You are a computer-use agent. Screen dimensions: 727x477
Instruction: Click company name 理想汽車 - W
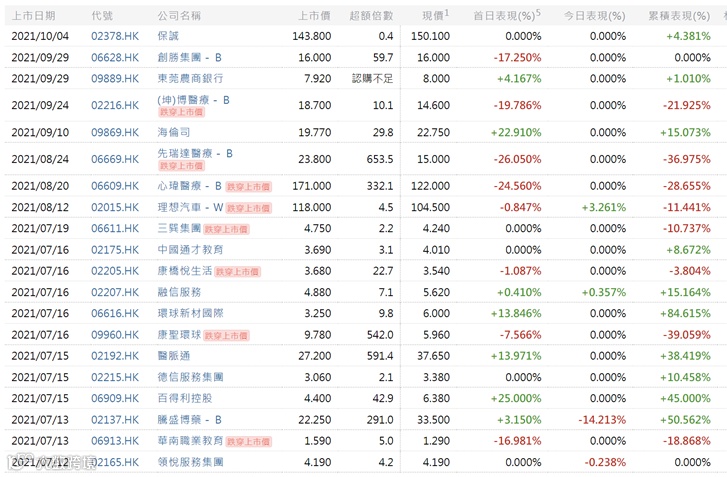point(191,207)
